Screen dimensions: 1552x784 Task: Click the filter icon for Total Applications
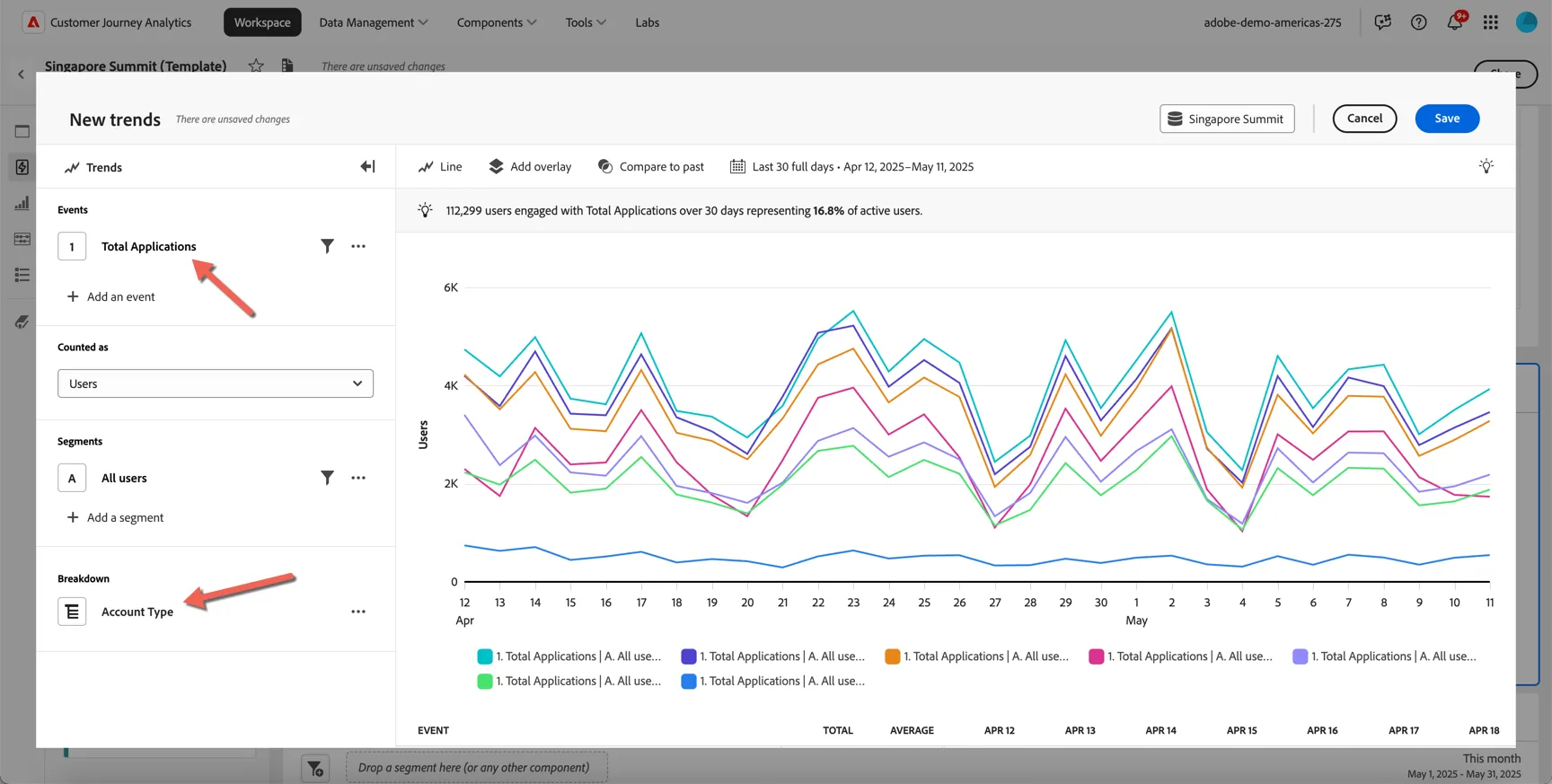pyautogui.click(x=328, y=246)
